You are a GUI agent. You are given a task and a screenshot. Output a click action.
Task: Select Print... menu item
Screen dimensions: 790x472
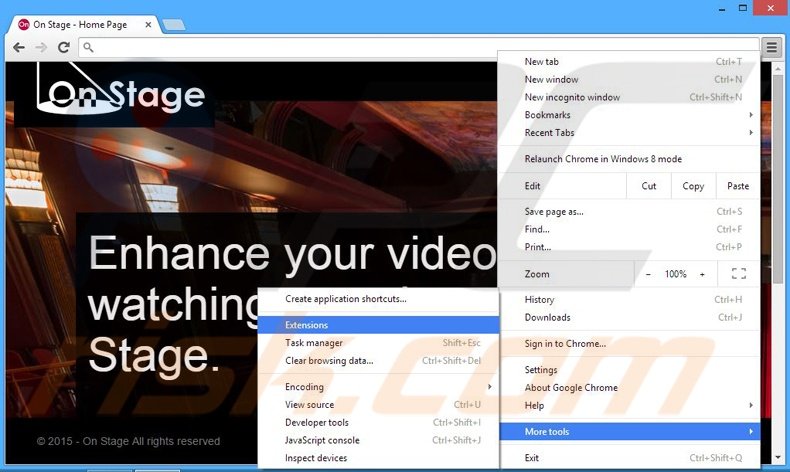pyautogui.click(x=628, y=247)
